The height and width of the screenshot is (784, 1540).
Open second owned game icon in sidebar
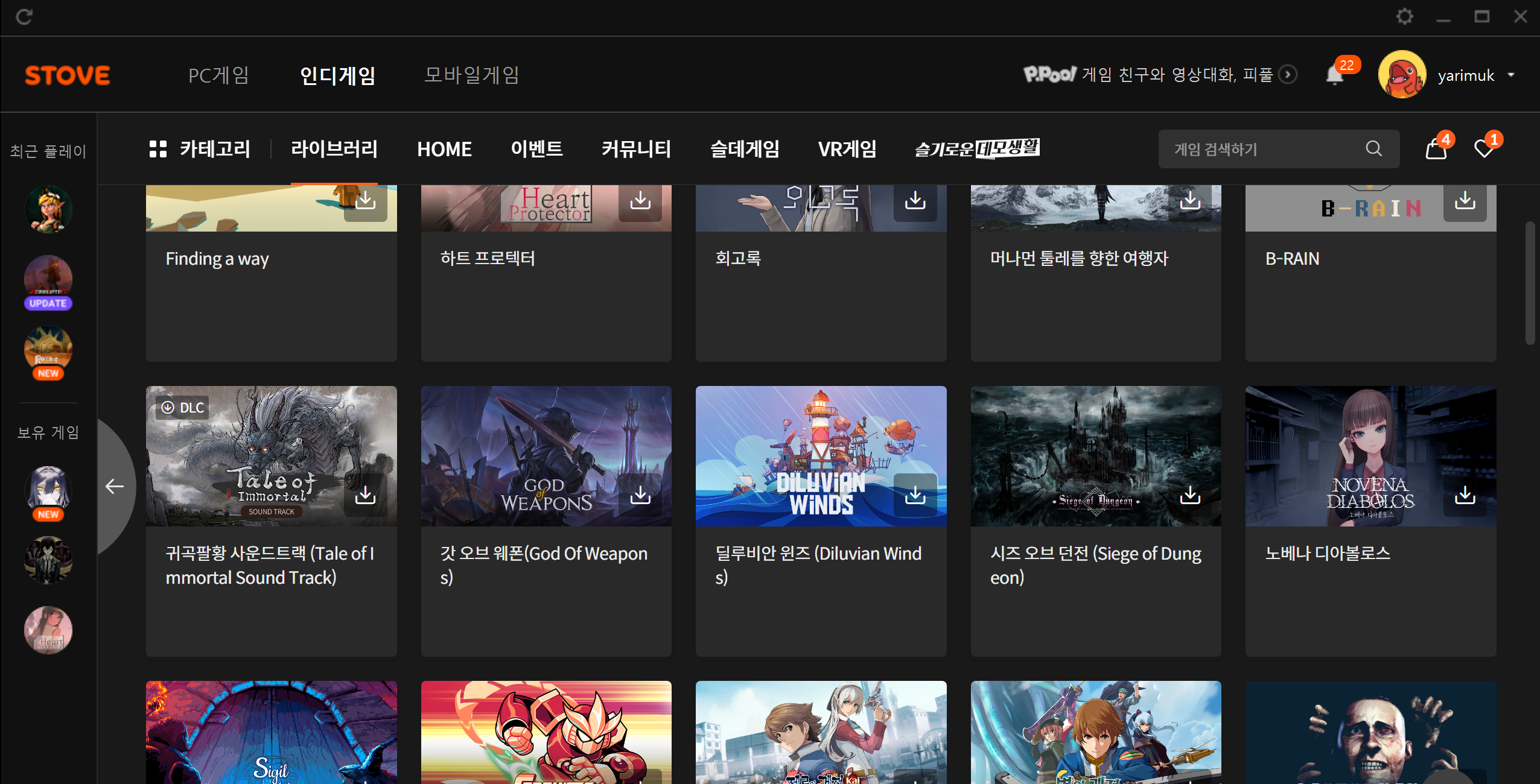tap(48, 560)
